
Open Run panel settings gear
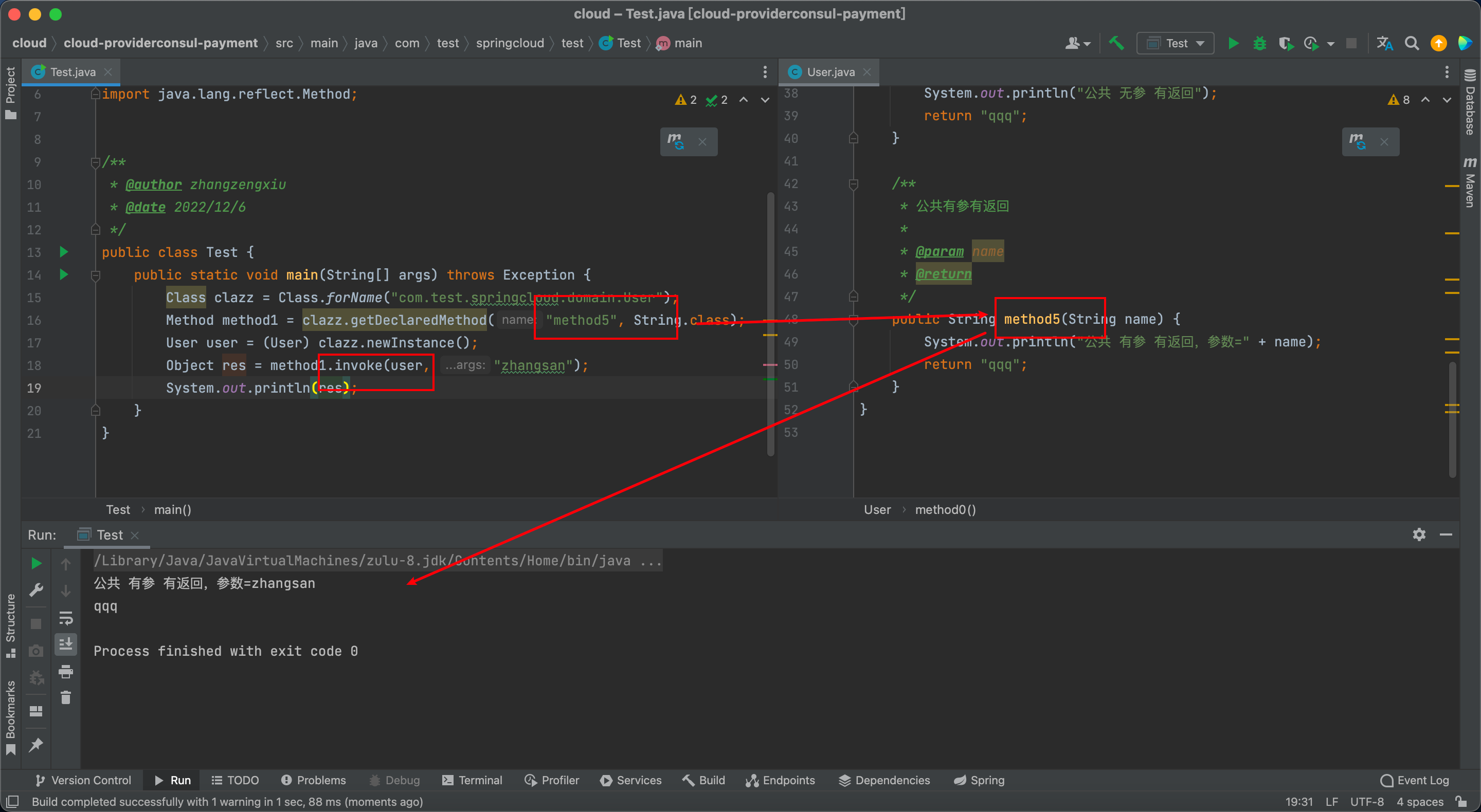[x=1419, y=534]
